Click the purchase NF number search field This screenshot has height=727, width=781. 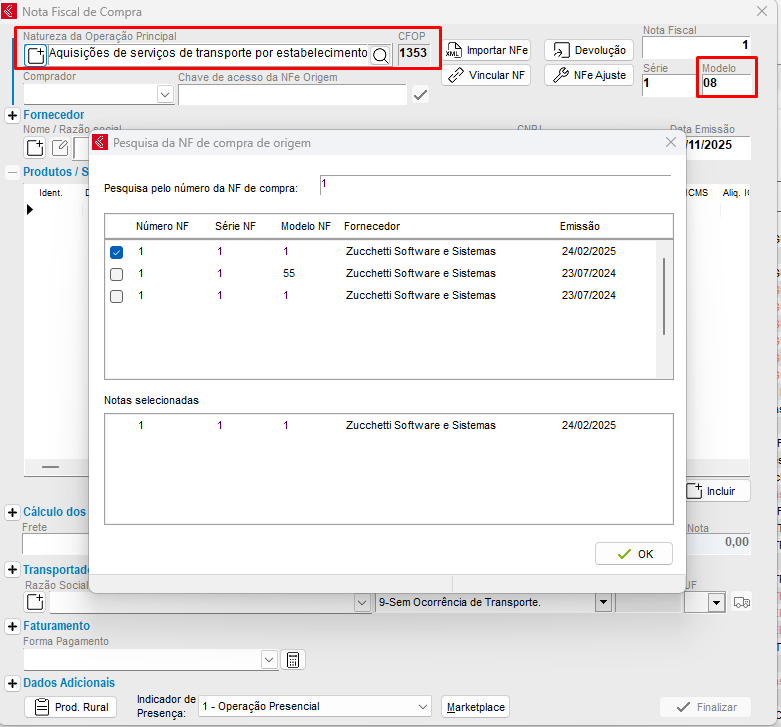click(x=495, y=185)
